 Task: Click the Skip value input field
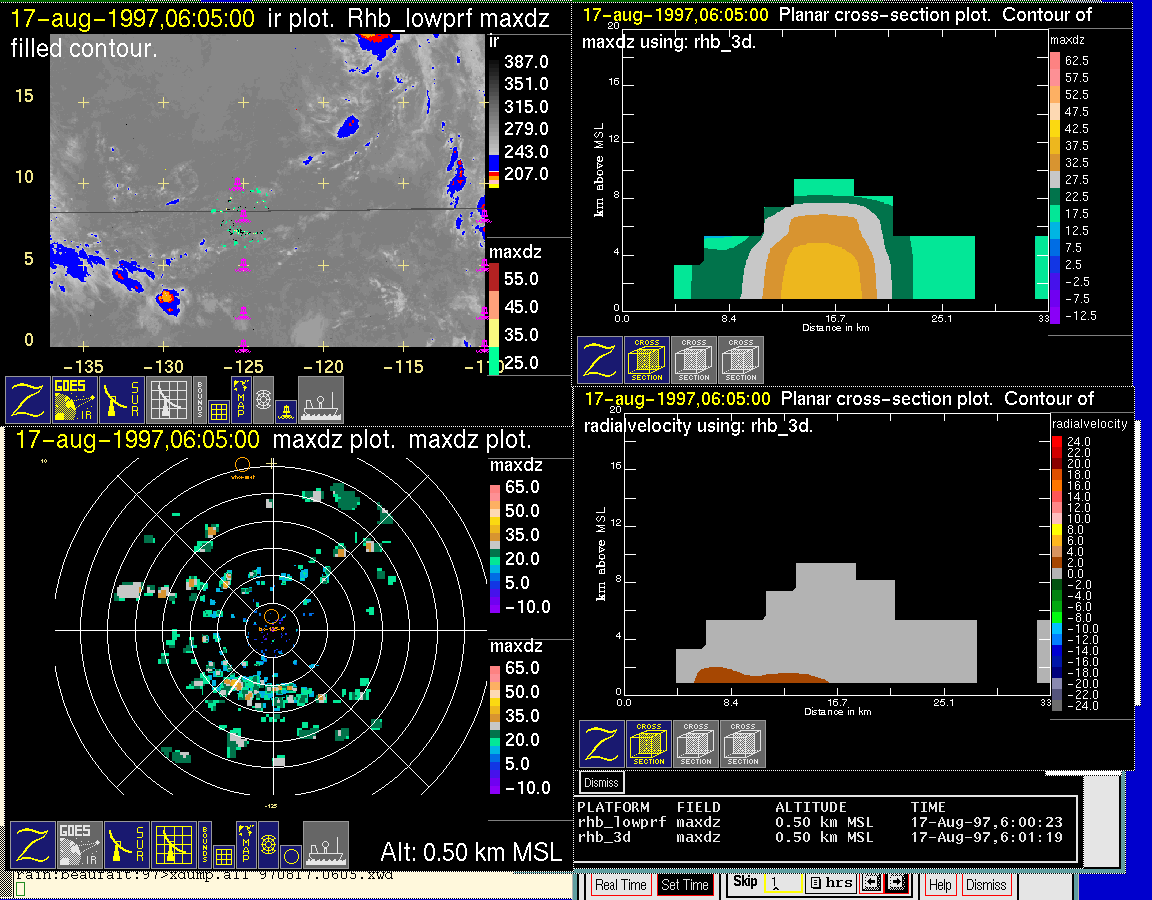click(782, 885)
